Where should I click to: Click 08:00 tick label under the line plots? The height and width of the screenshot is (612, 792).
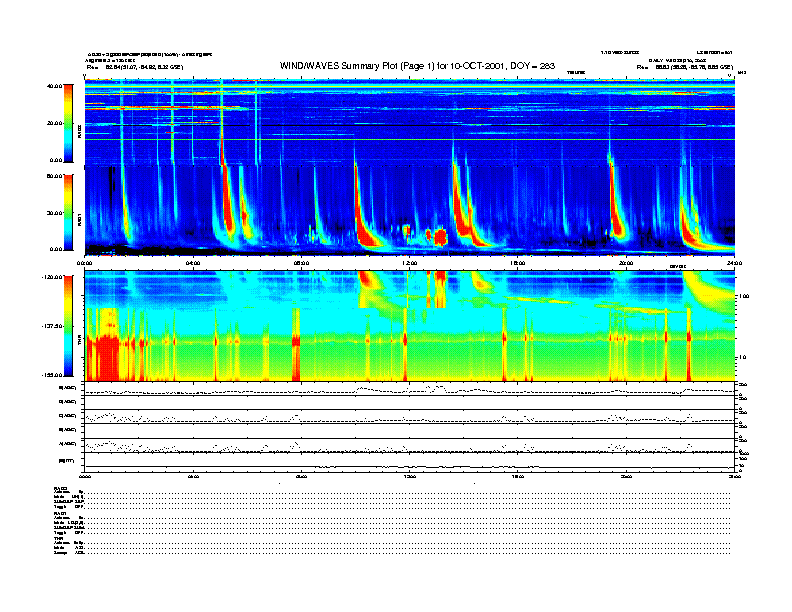301,476
